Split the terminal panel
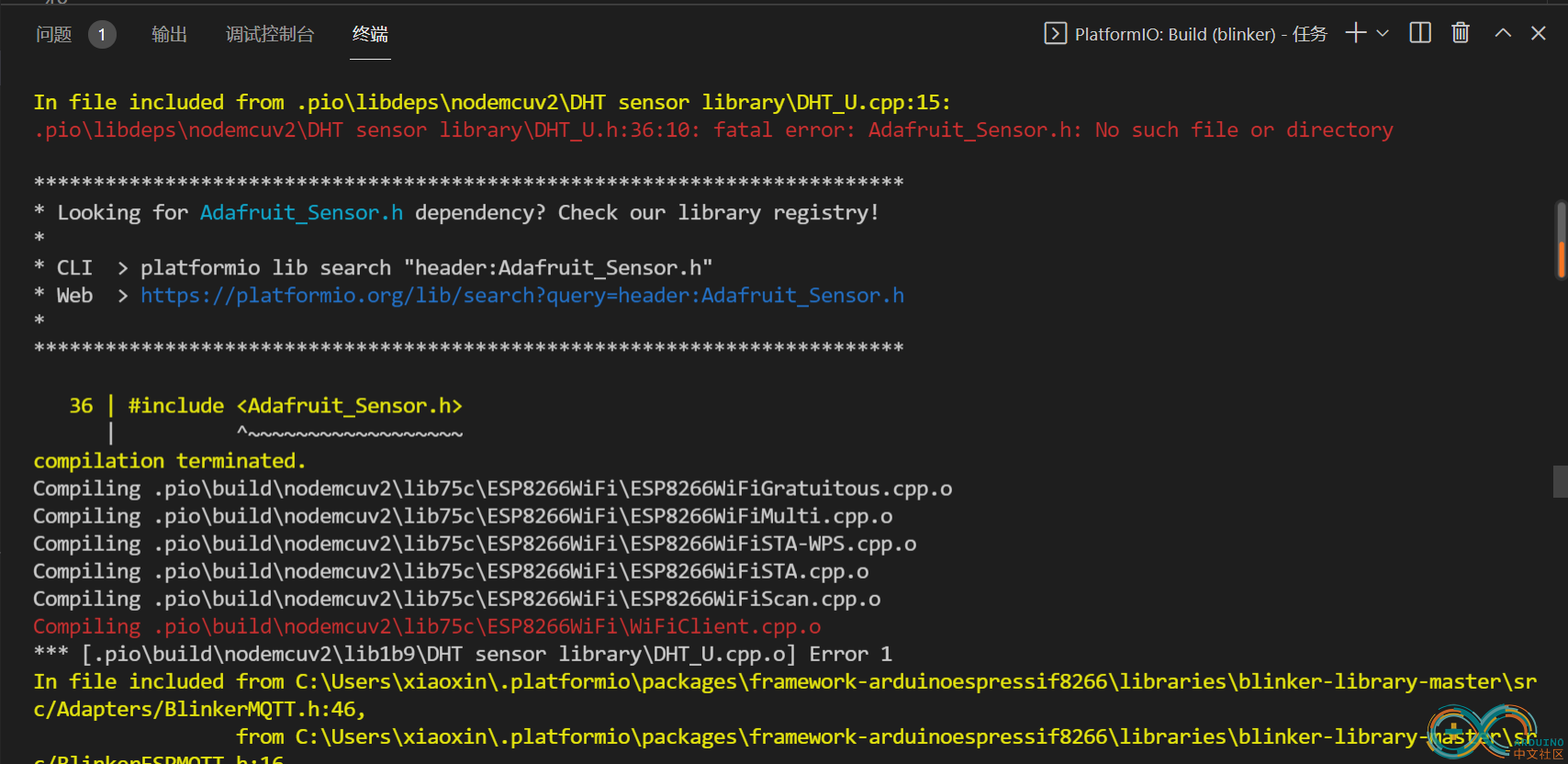1568x764 pixels. (1420, 33)
